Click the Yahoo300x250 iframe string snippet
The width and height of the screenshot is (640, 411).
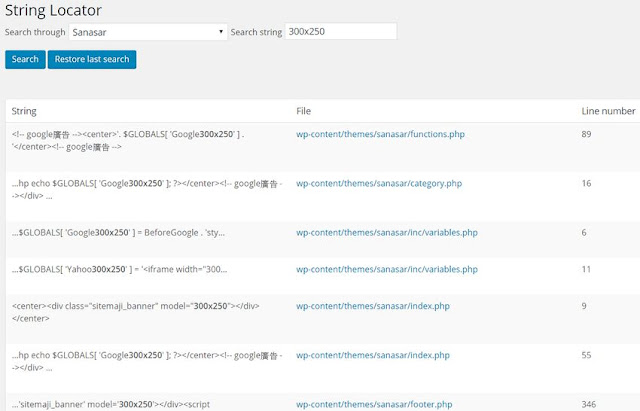[120, 269]
